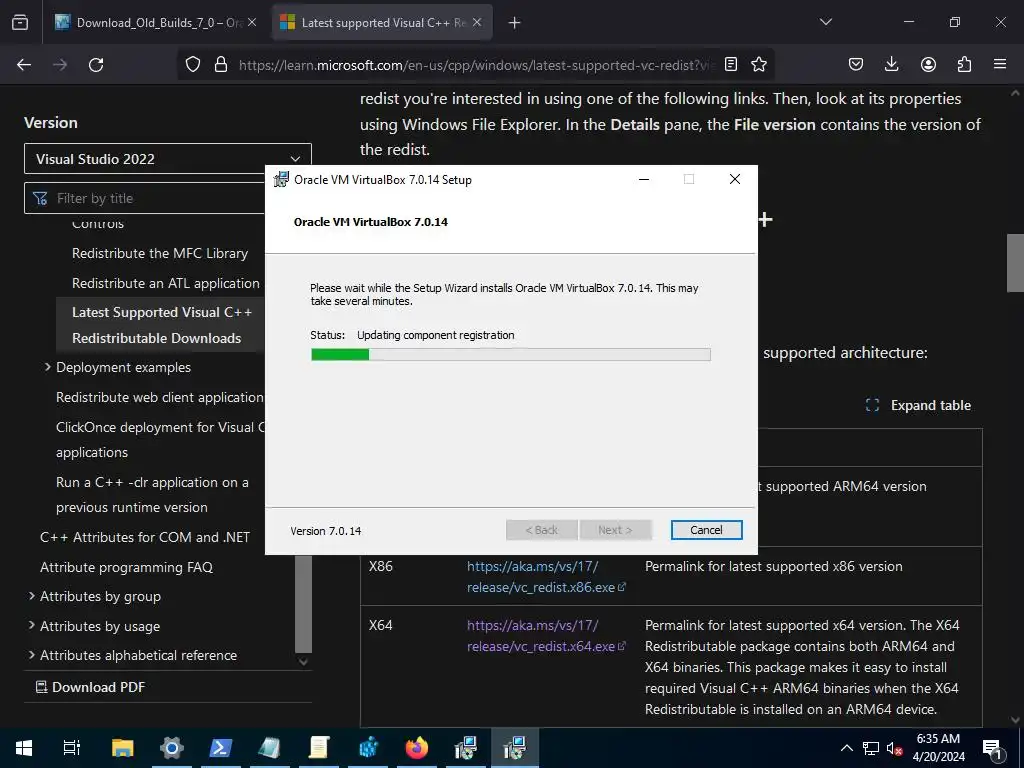
Task: Click the list all tabs chevron
Action: pos(826,22)
